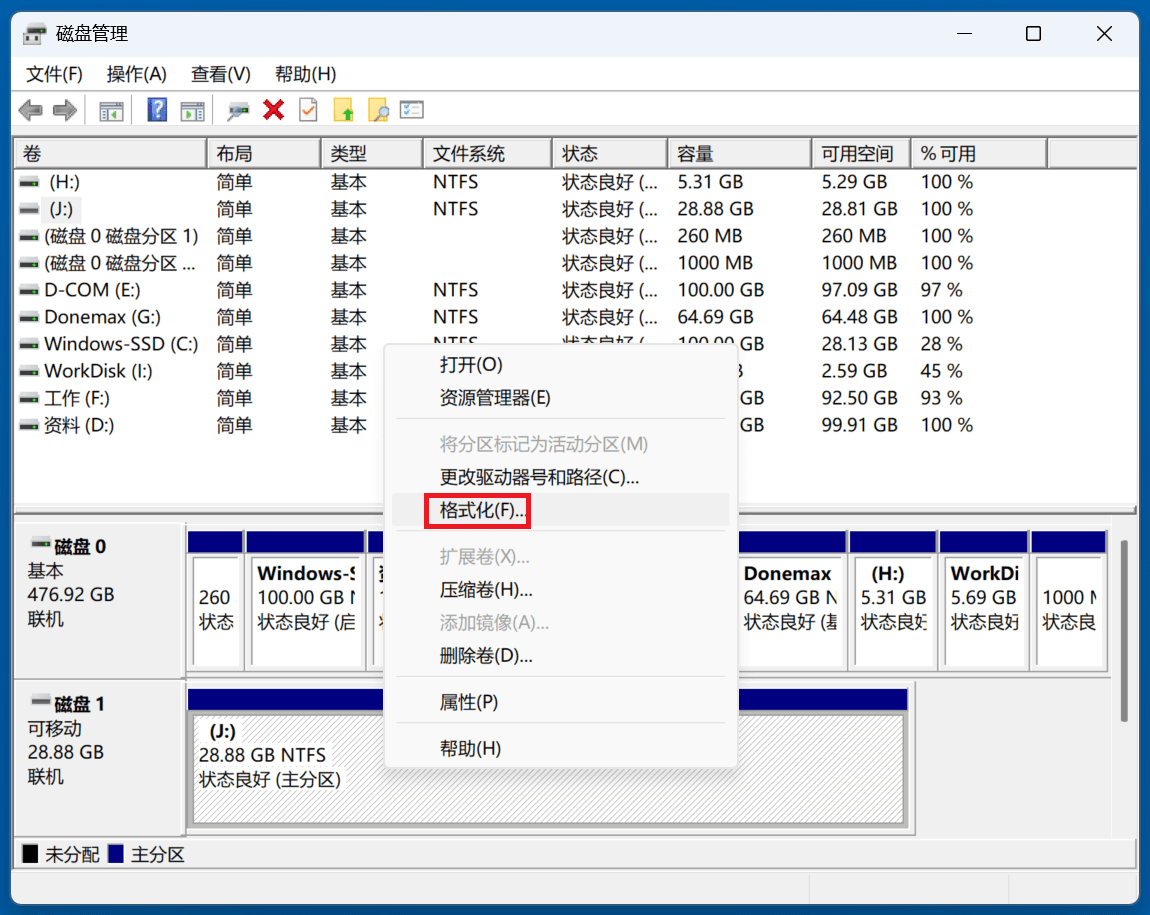Sort by the 容量 column header
Viewport: 1150px width, 915px height.
point(738,154)
